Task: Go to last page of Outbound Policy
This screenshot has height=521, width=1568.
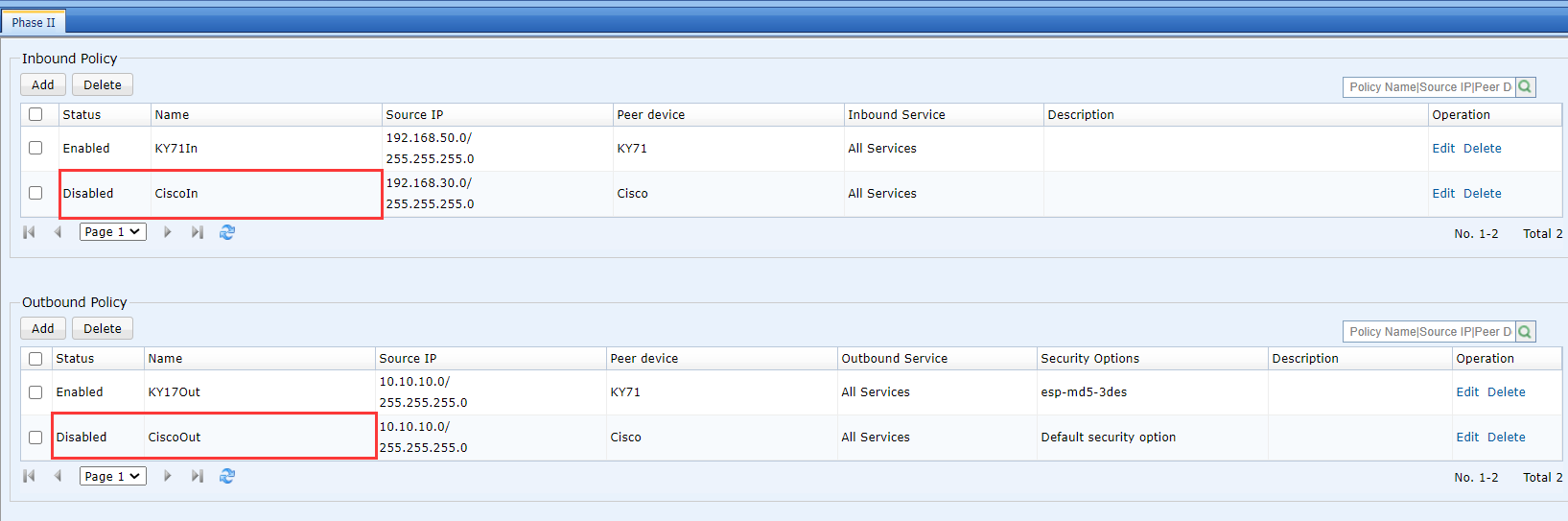Action: coord(197,476)
